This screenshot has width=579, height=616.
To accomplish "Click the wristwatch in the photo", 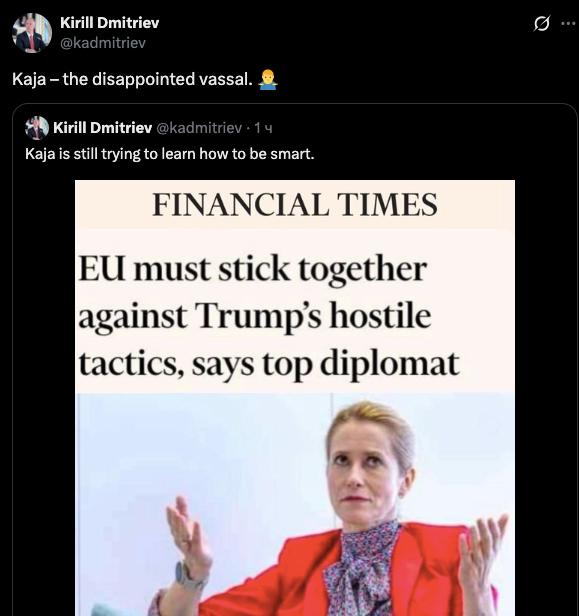I will coord(186,577).
